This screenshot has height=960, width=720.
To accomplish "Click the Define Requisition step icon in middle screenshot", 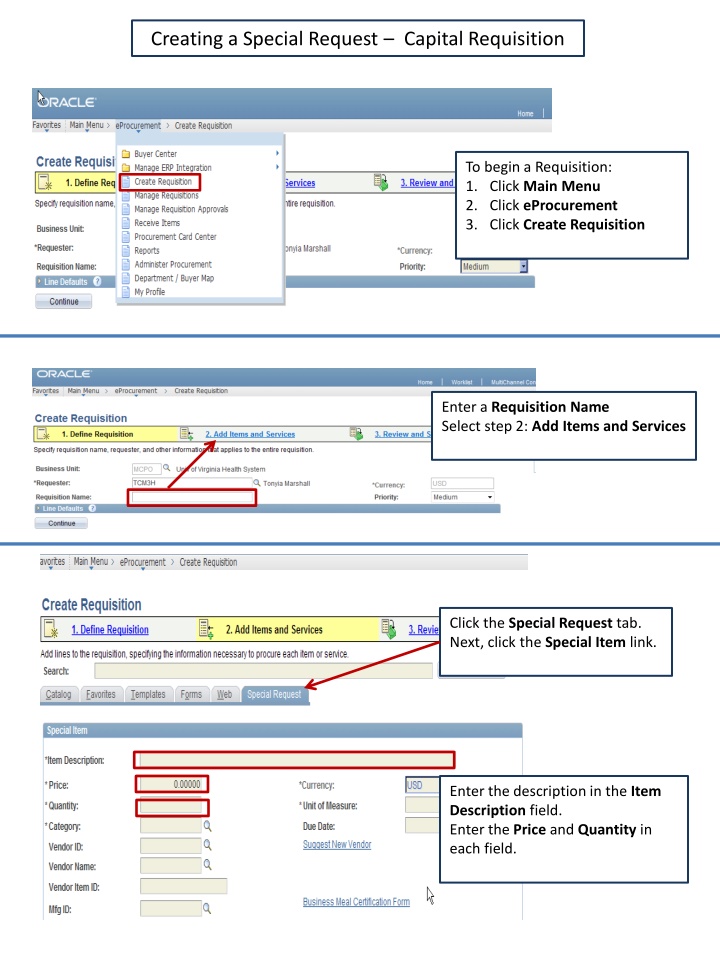I will (x=43, y=433).
